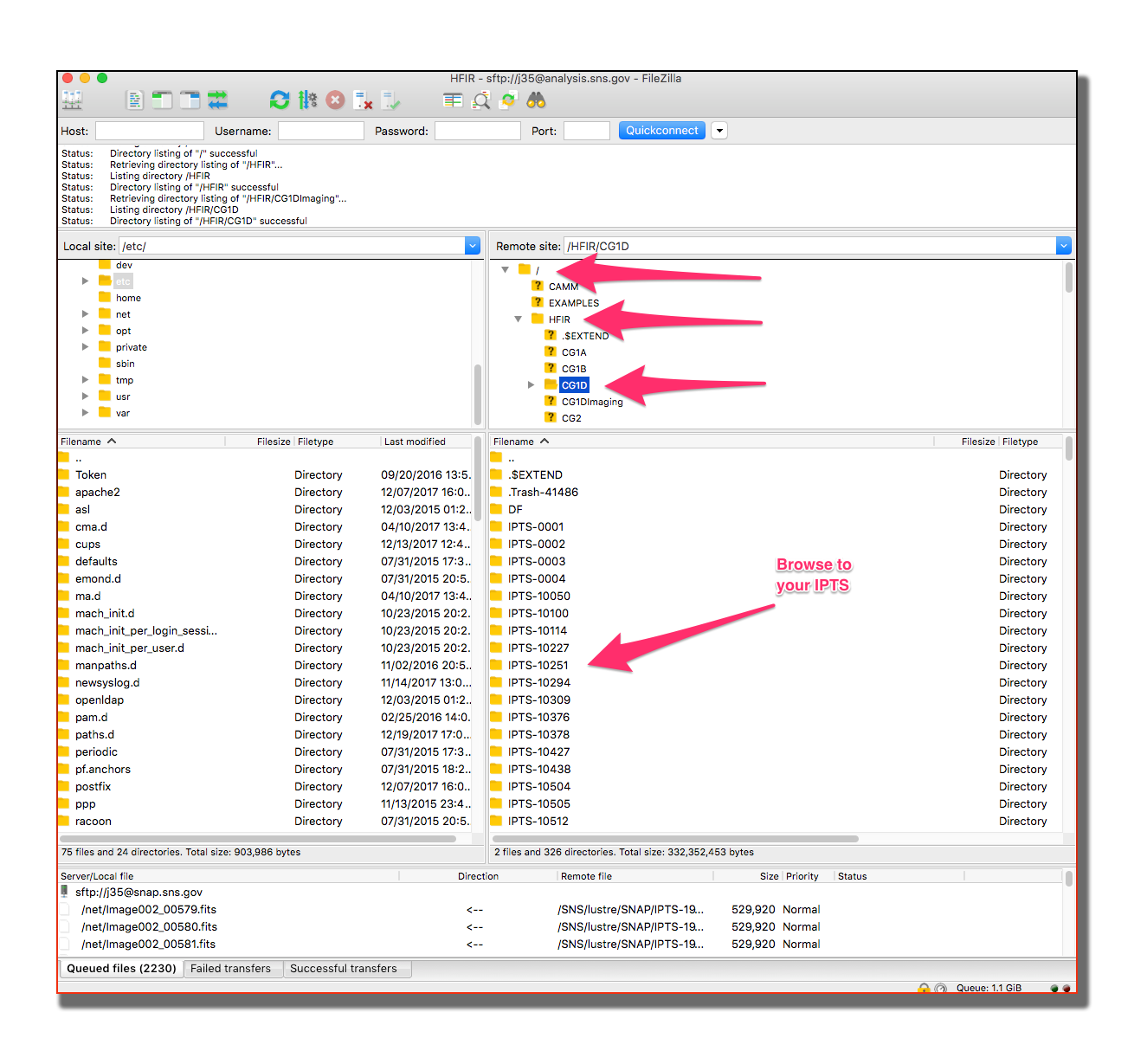Refresh the file and folder lists

[279, 100]
